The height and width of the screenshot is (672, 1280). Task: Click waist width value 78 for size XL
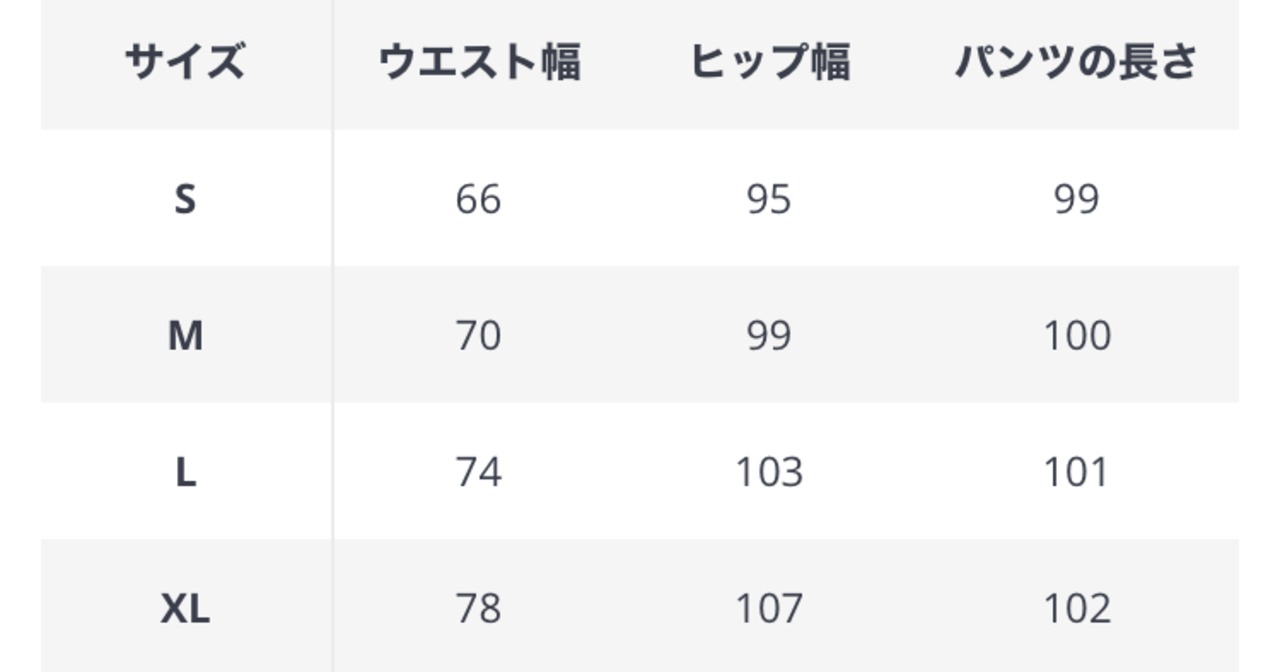(478, 608)
